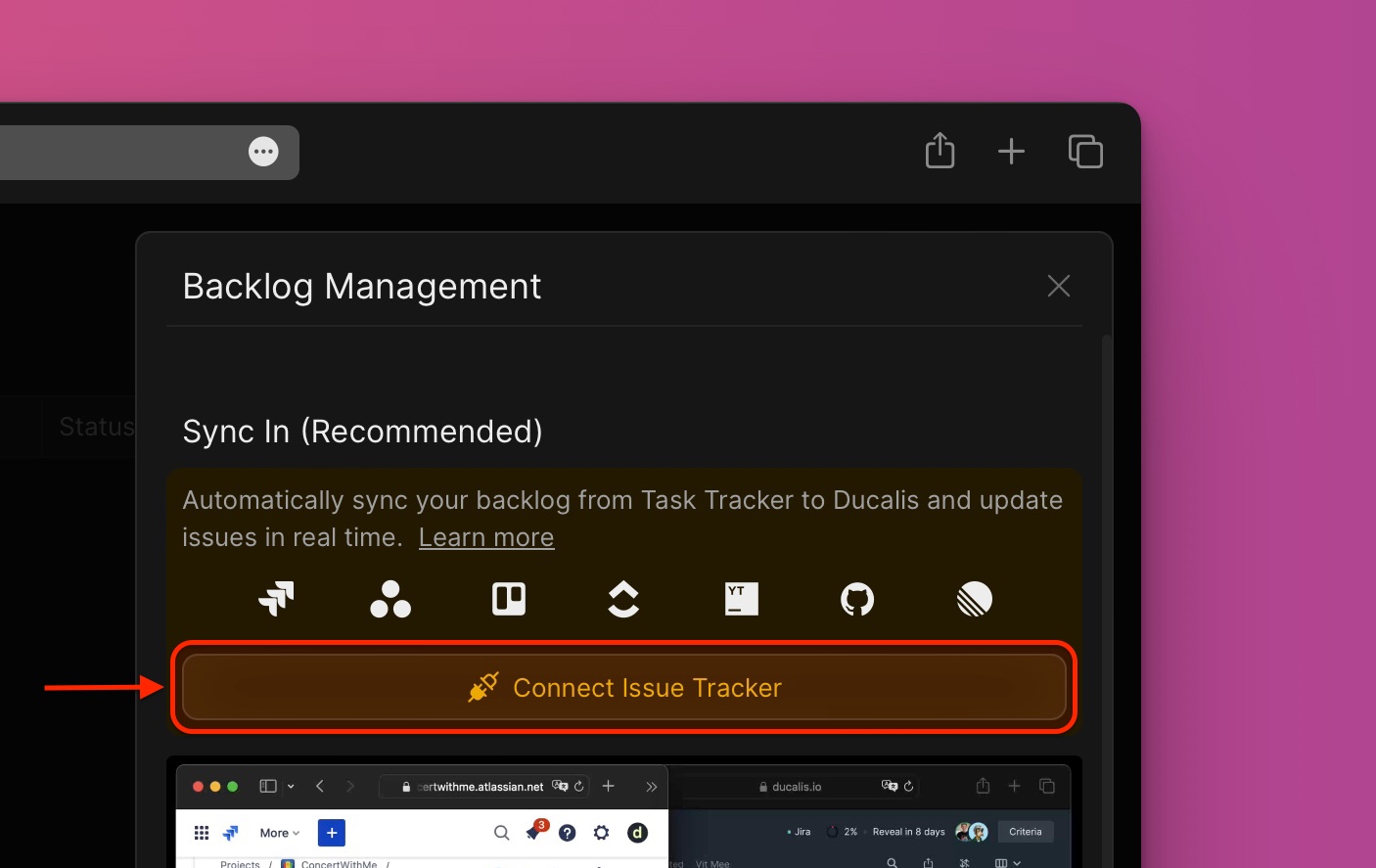
Task: Click the blue plus create button in preview
Action: (332, 833)
